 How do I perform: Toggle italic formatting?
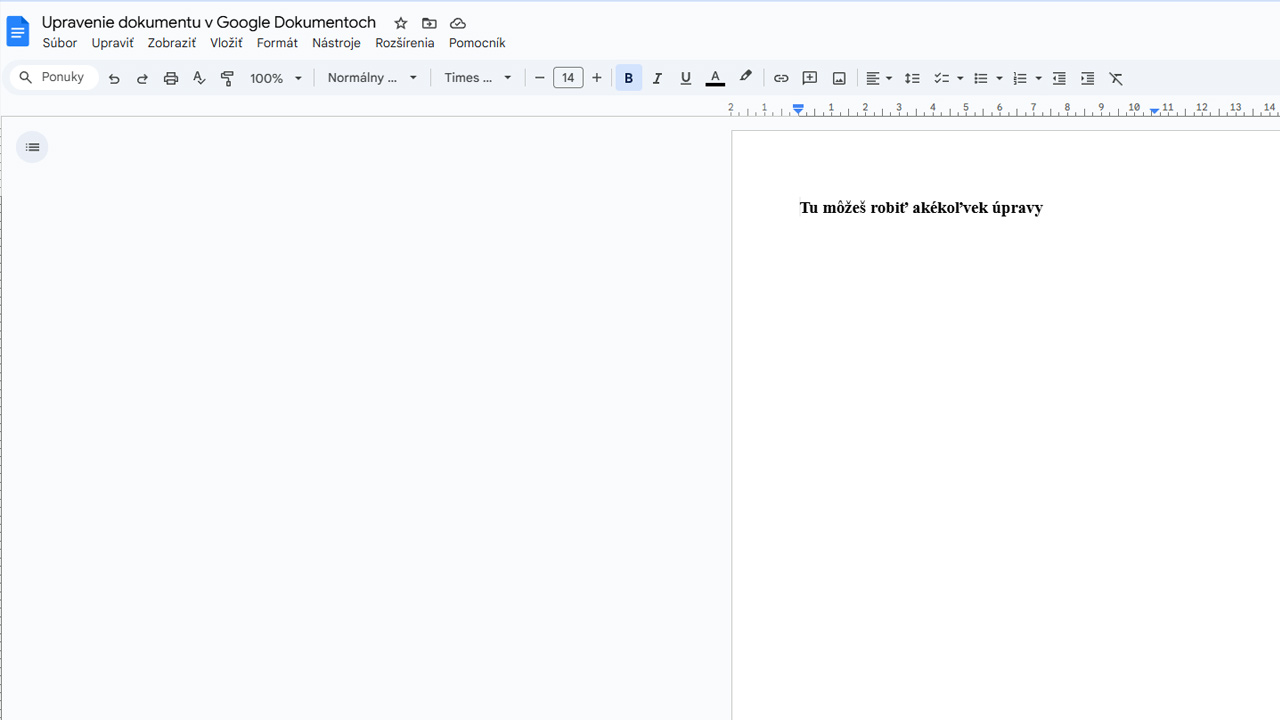click(x=657, y=78)
